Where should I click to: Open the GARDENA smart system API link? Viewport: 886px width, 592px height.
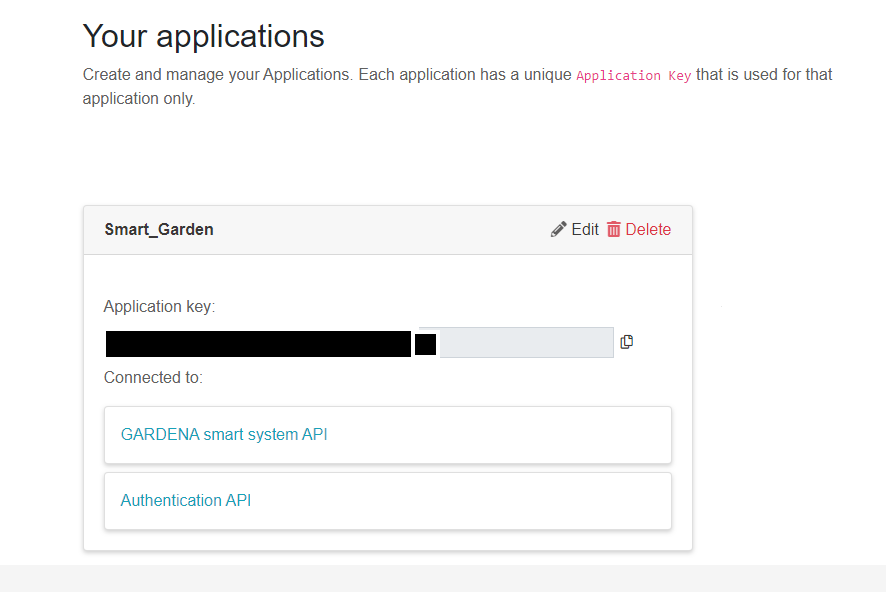(224, 434)
